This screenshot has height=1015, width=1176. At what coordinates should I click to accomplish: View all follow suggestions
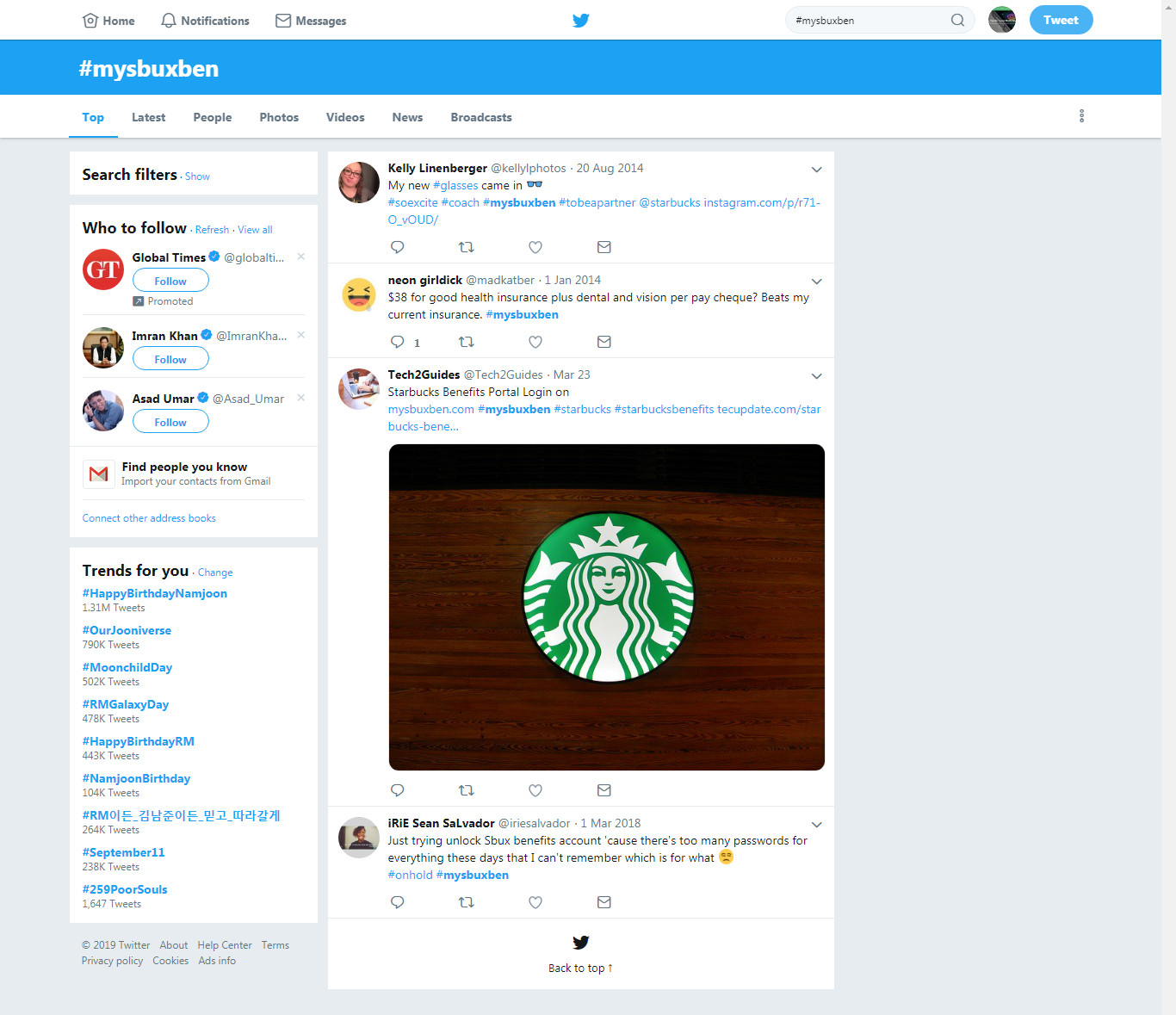(x=255, y=230)
